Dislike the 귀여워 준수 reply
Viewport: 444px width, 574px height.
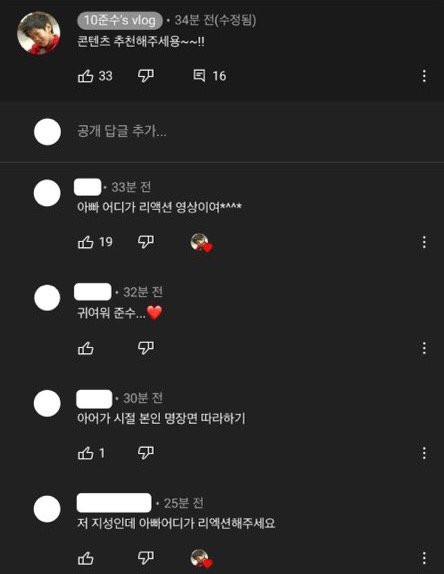click(x=146, y=348)
